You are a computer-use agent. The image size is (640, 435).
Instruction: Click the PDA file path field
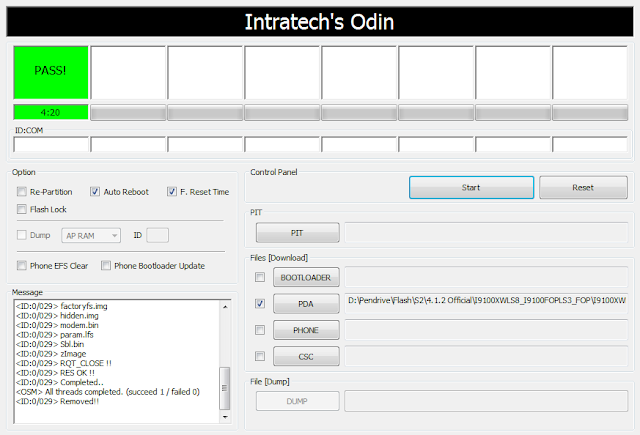(486, 303)
